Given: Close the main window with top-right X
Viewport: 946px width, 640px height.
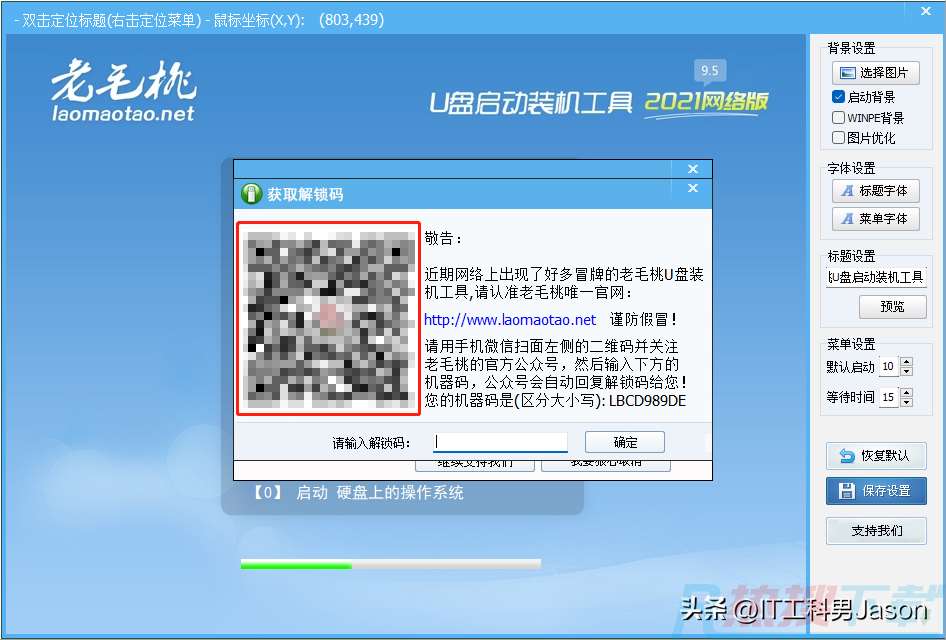Looking at the screenshot, I should tap(925, 10).
